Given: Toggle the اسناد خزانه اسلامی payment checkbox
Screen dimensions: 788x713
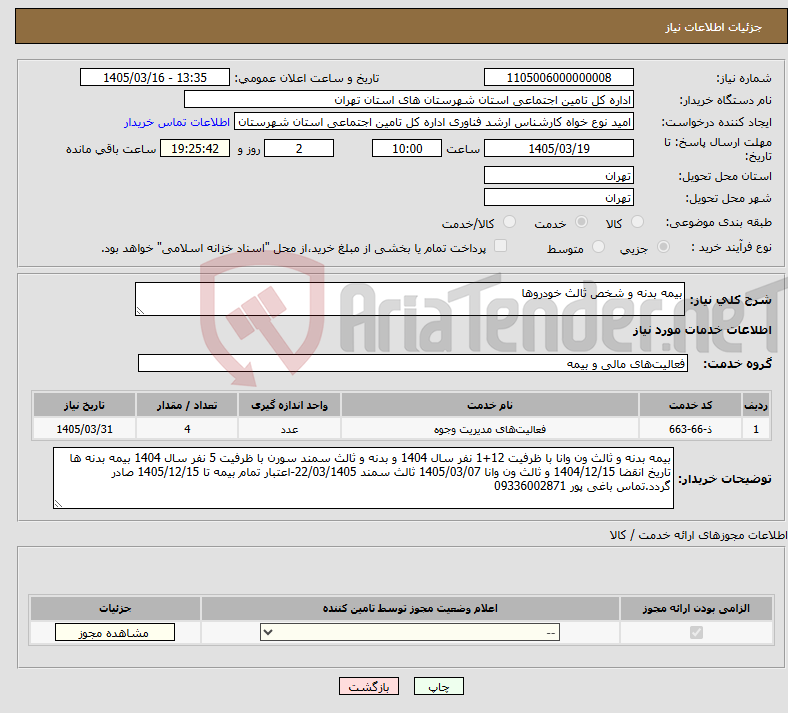Looking at the screenshot, I should (501, 246).
